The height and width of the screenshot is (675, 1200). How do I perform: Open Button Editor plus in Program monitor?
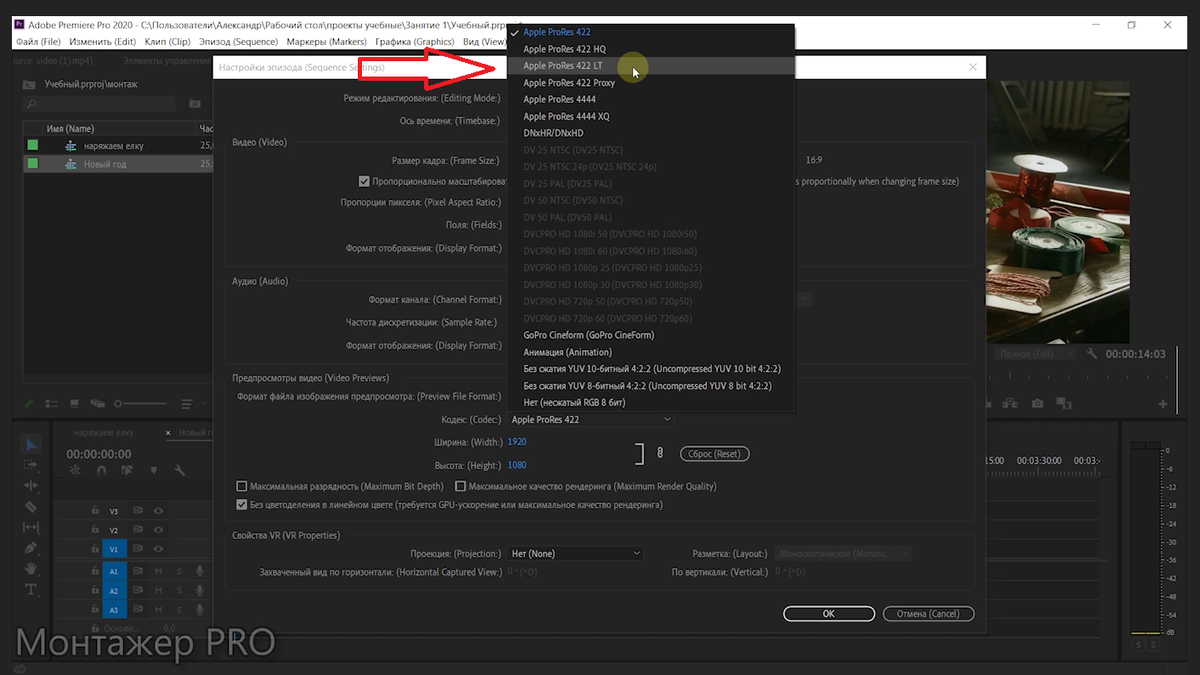[1163, 404]
